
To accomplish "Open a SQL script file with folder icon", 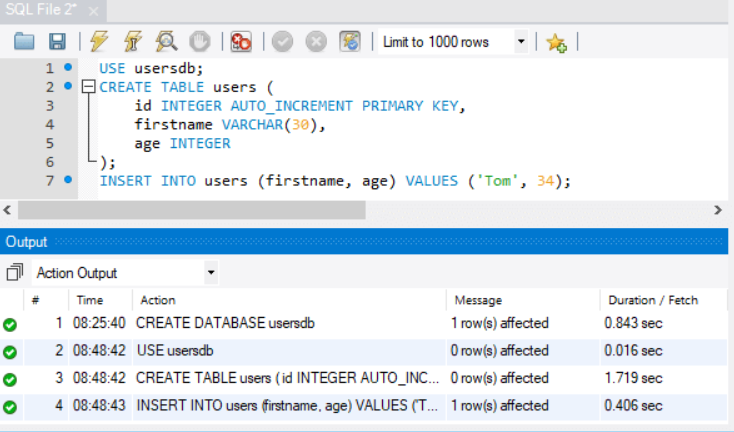I will 24,42.
